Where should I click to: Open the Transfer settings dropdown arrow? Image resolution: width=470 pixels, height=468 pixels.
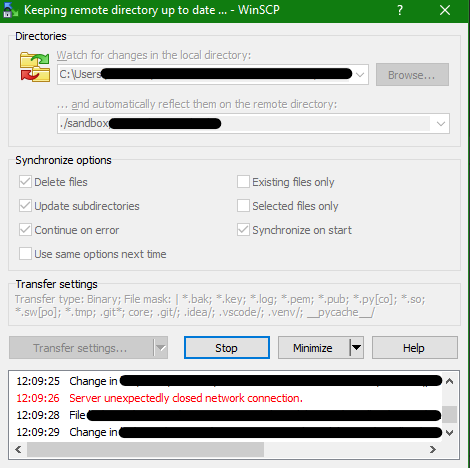click(161, 348)
